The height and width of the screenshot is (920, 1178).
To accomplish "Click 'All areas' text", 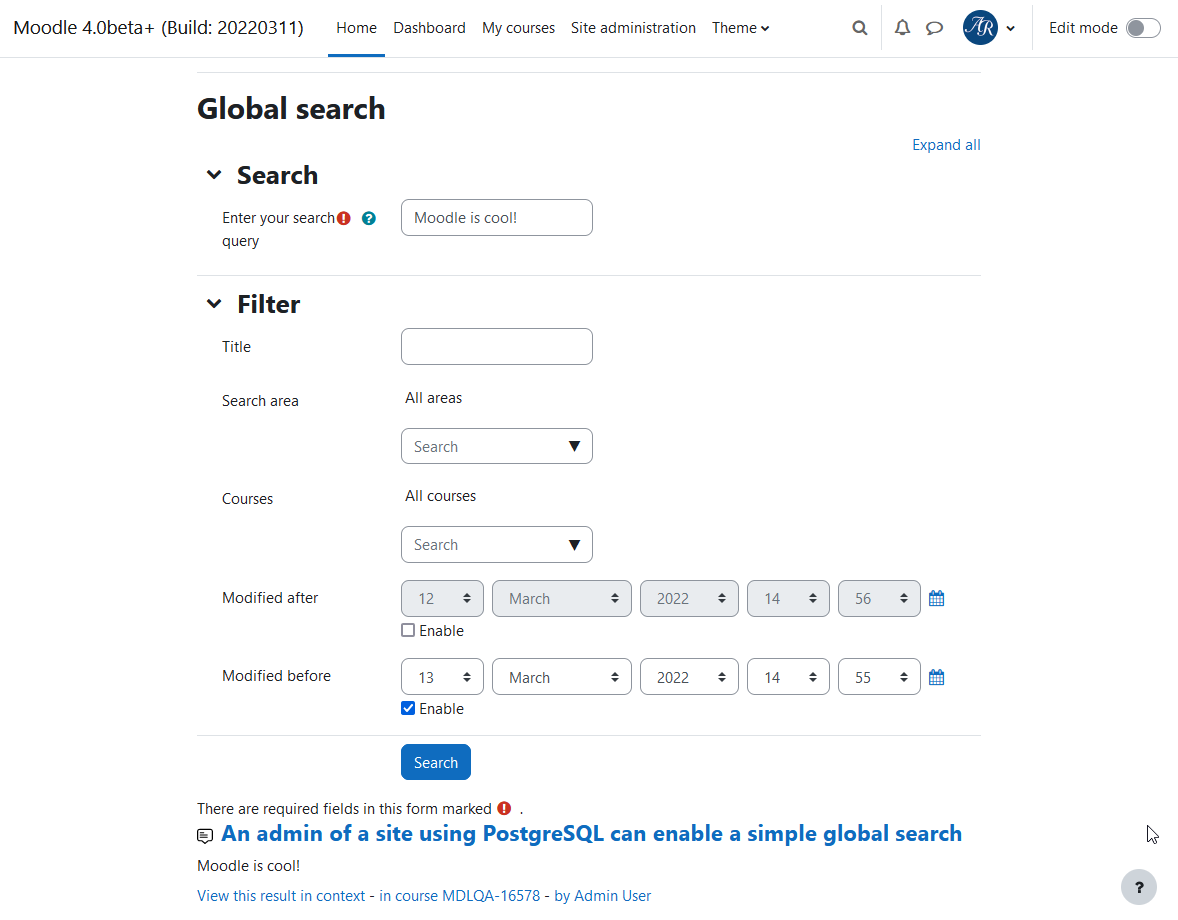I will click(x=433, y=398).
